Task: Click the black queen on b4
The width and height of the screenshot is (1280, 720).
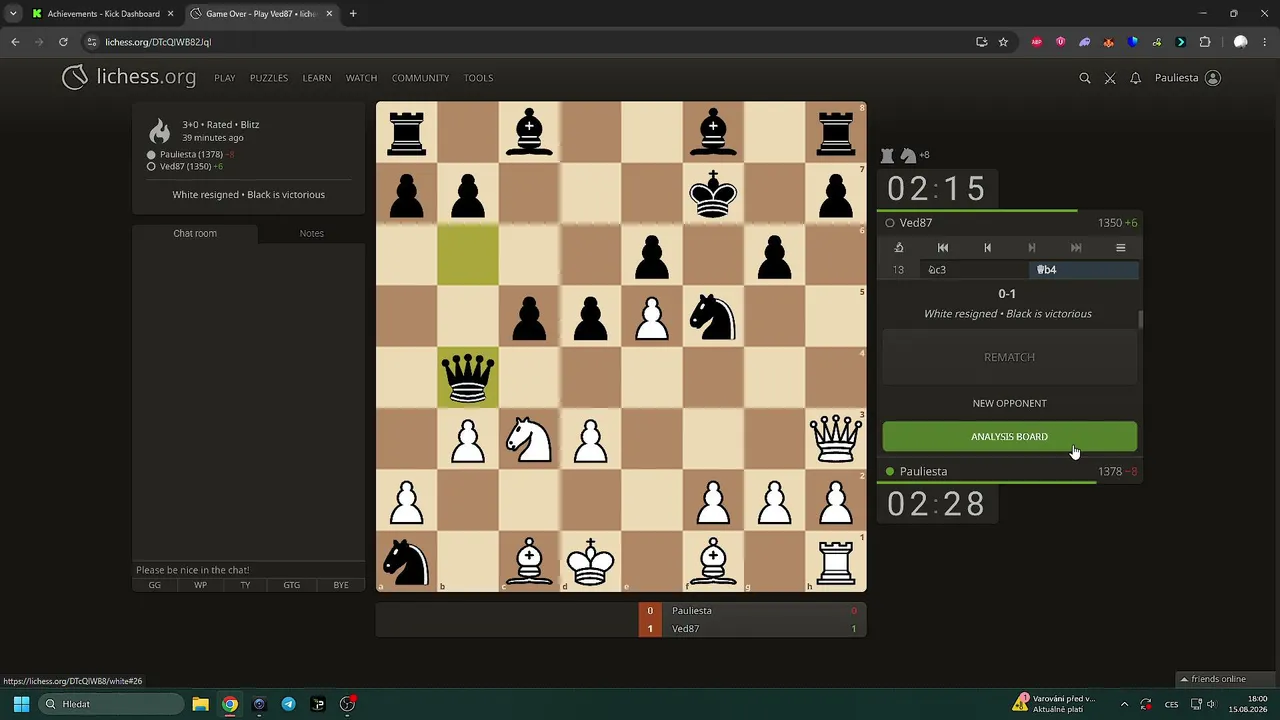Action: pyautogui.click(x=468, y=377)
